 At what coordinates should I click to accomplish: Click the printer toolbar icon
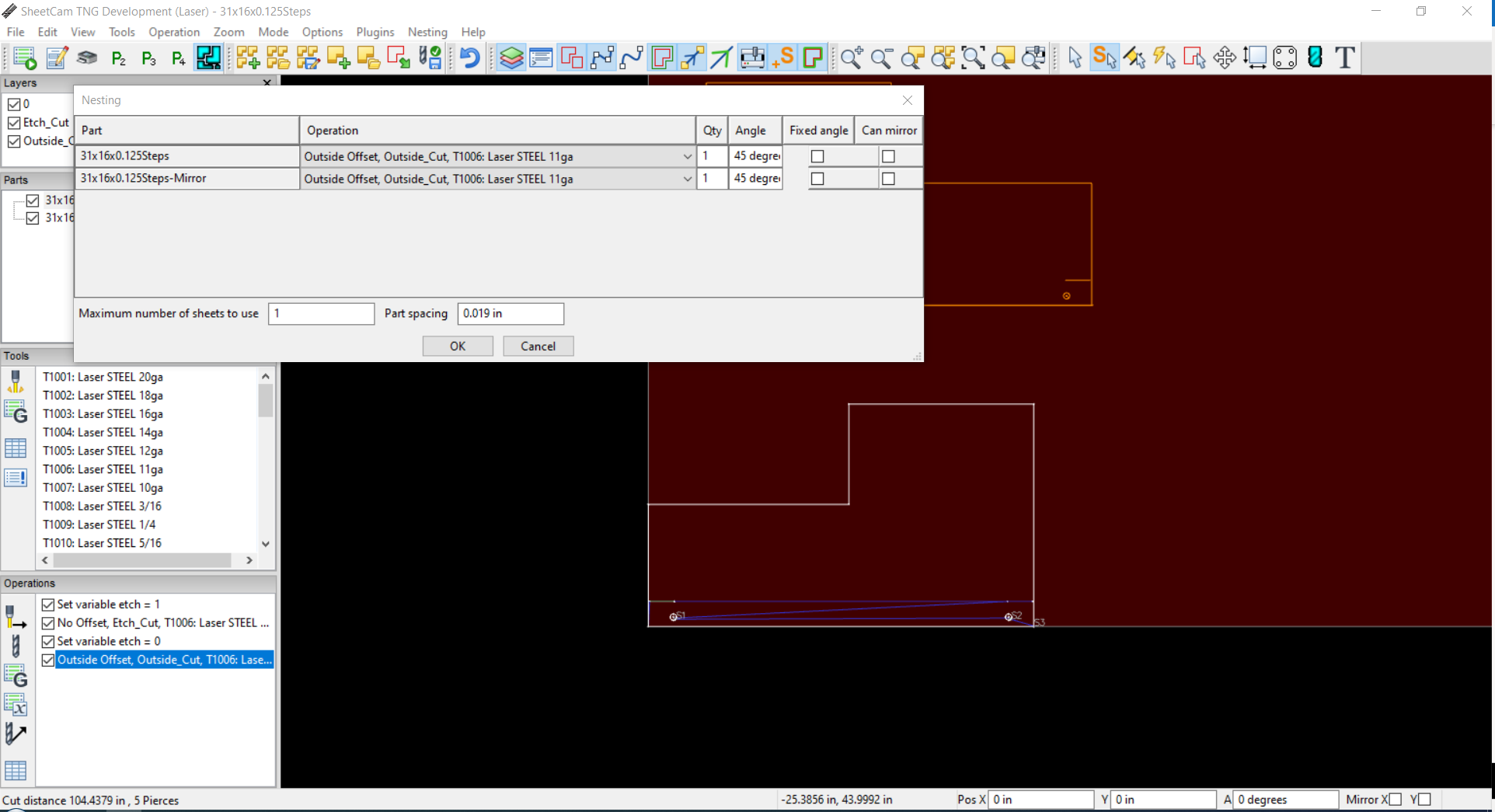coord(87,58)
